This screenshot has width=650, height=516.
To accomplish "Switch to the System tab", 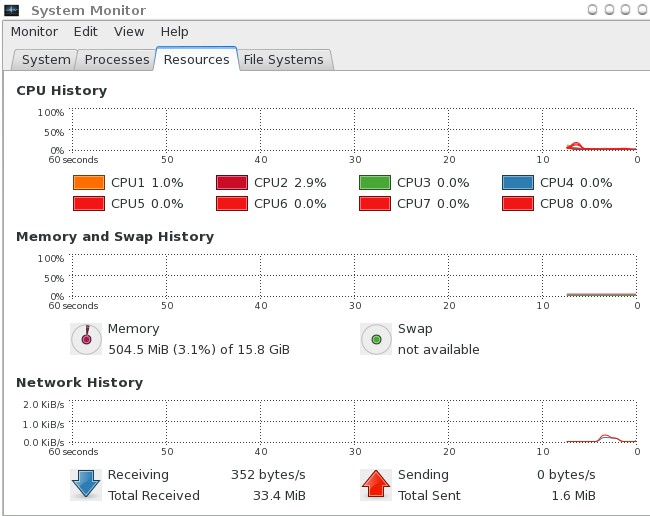I will (46, 60).
